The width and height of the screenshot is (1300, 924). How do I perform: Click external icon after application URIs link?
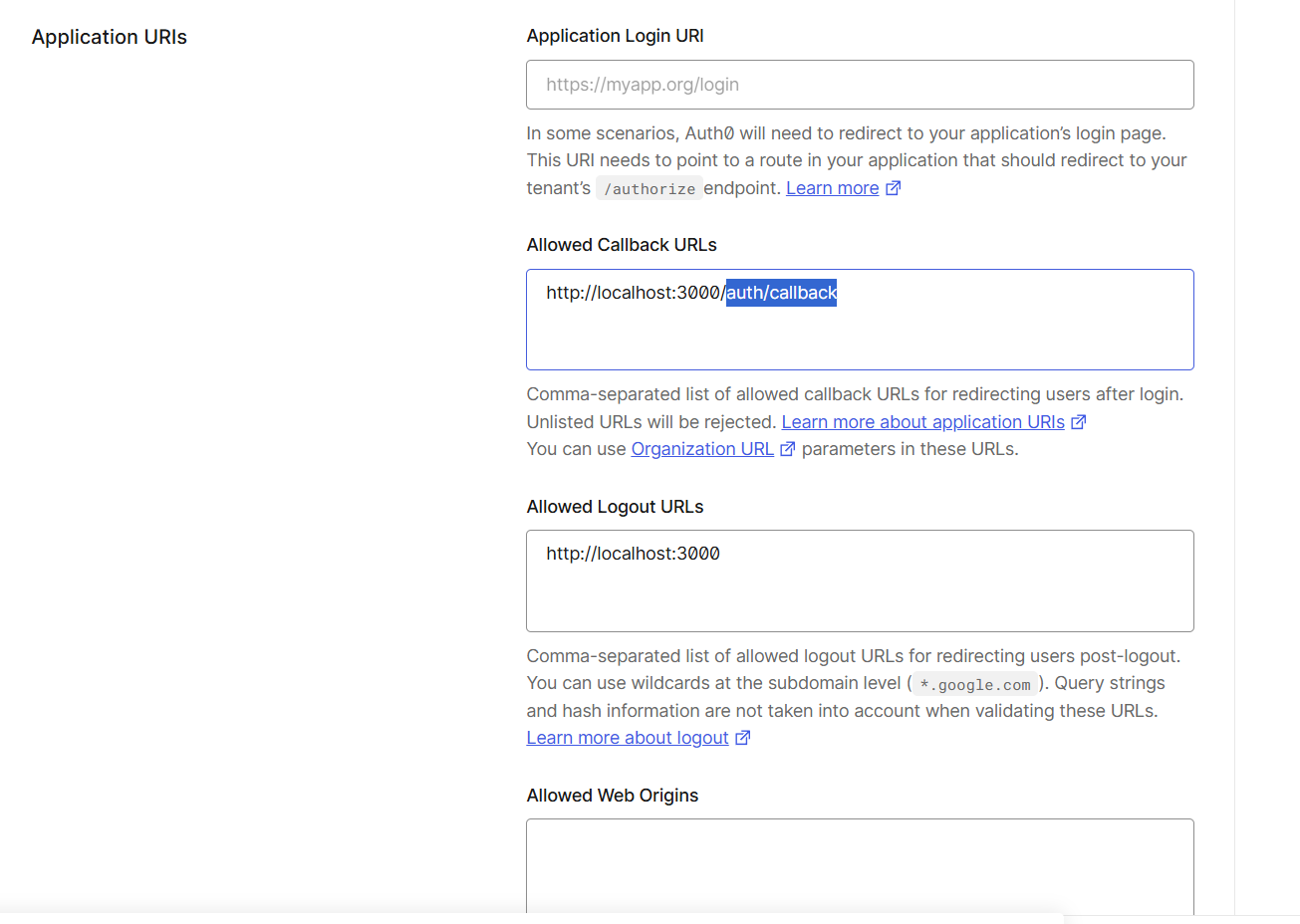pos(1079,422)
